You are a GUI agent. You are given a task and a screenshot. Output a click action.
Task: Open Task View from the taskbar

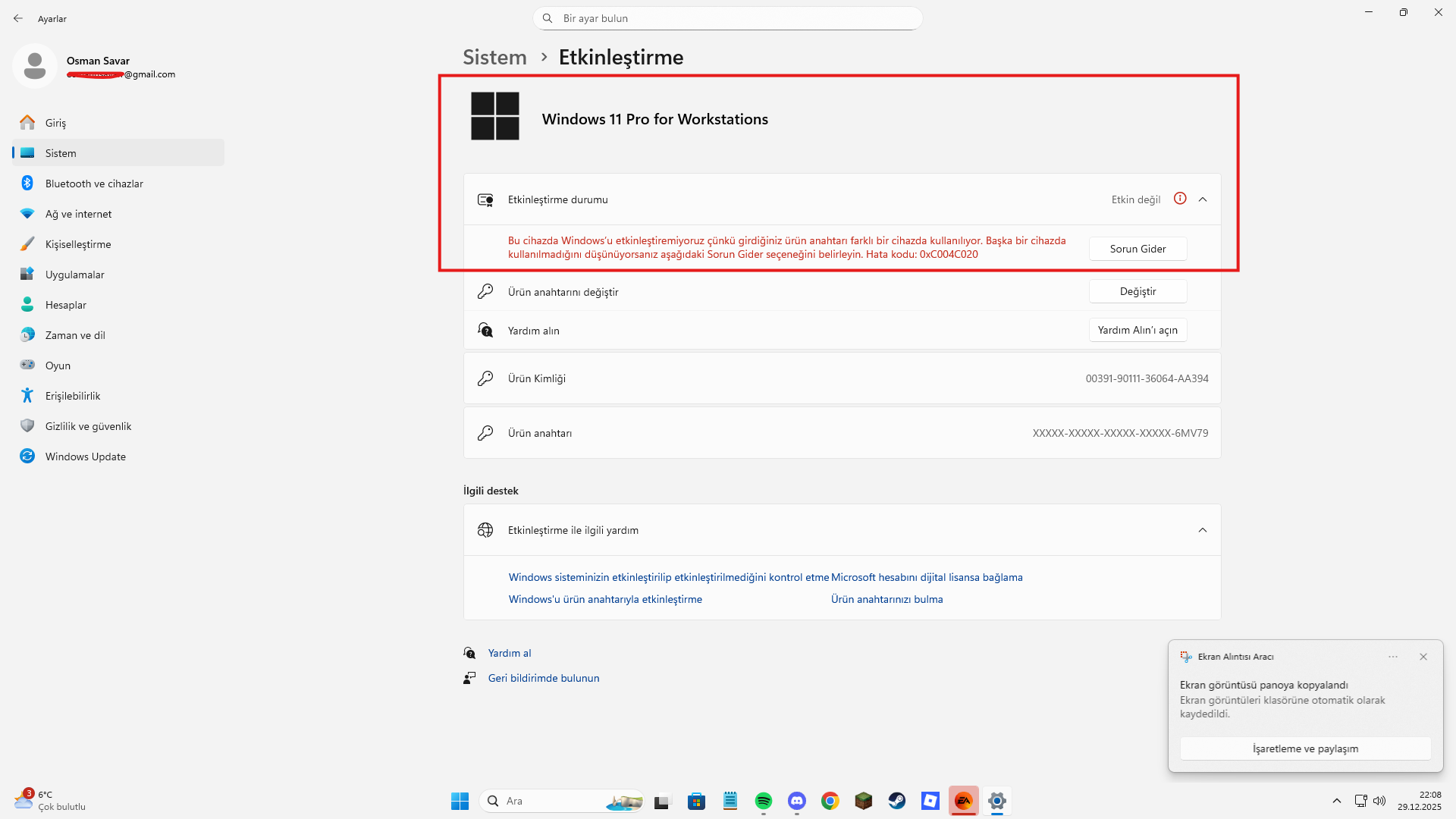pos(664,801)
